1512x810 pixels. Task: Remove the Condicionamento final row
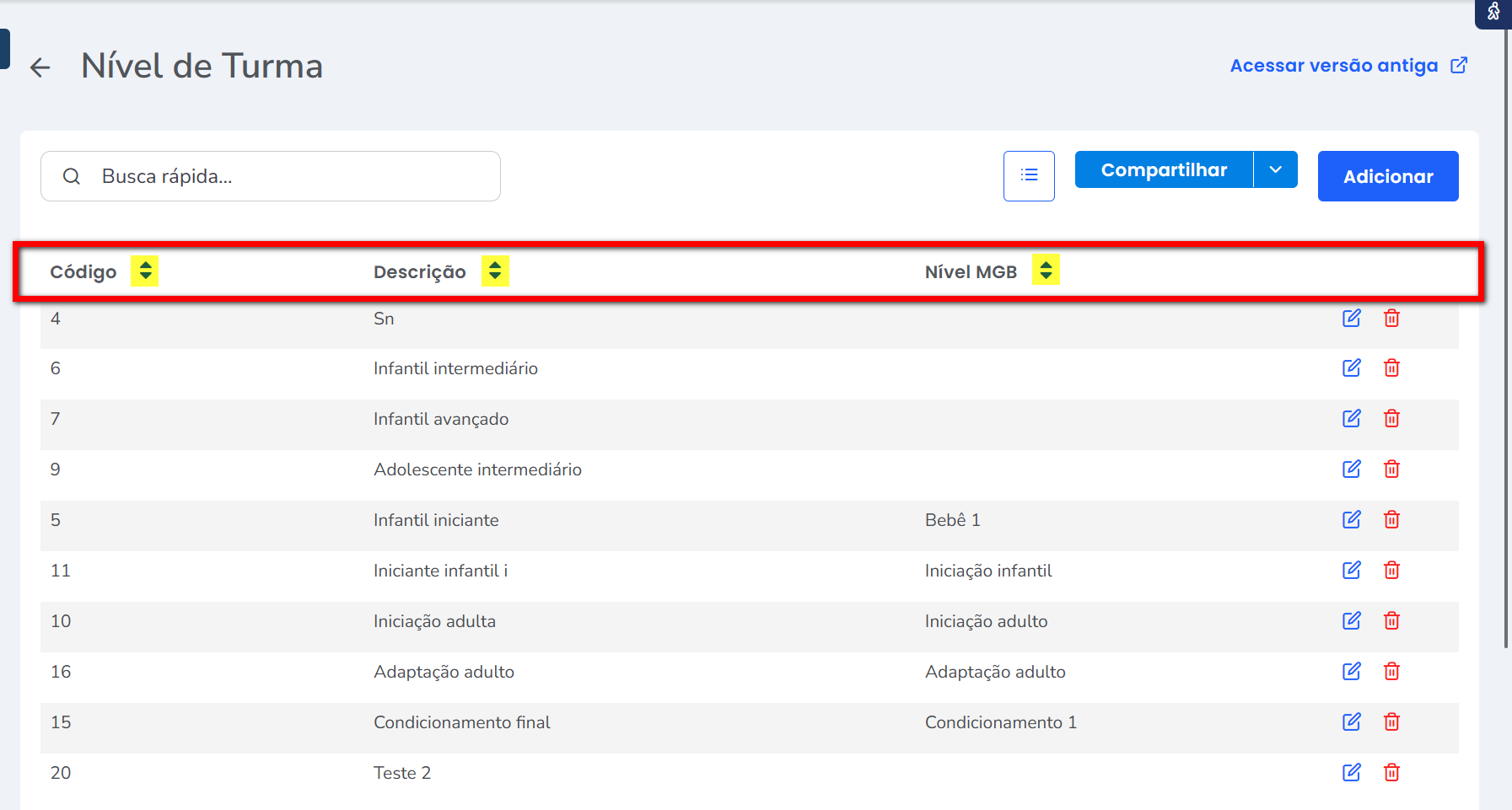click(x=1391, y=722)
